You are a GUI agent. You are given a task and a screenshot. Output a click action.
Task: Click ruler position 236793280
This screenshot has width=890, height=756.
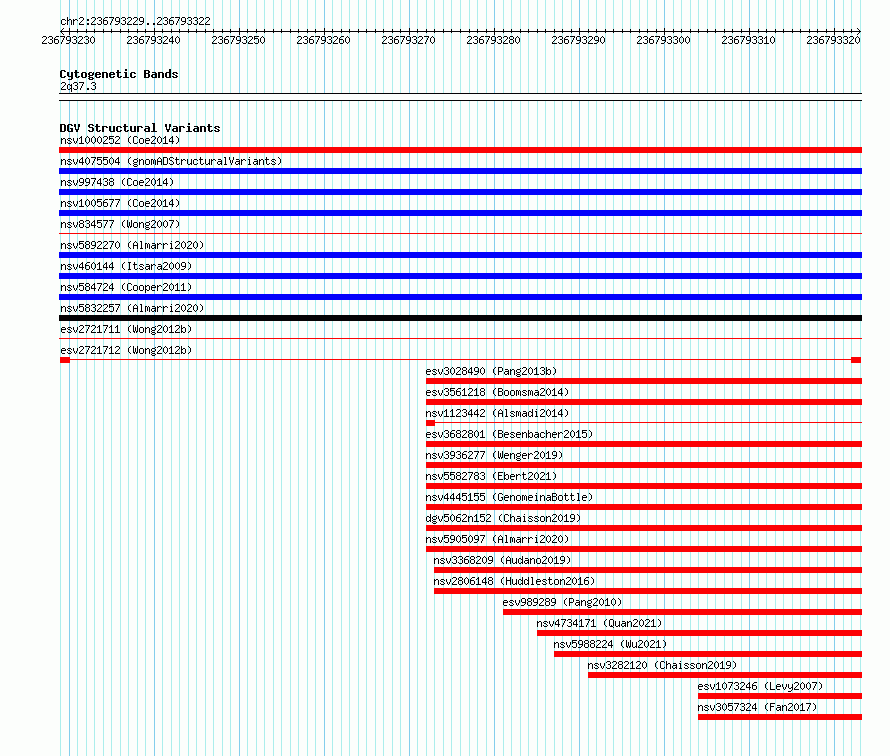[x=493, y=40]
